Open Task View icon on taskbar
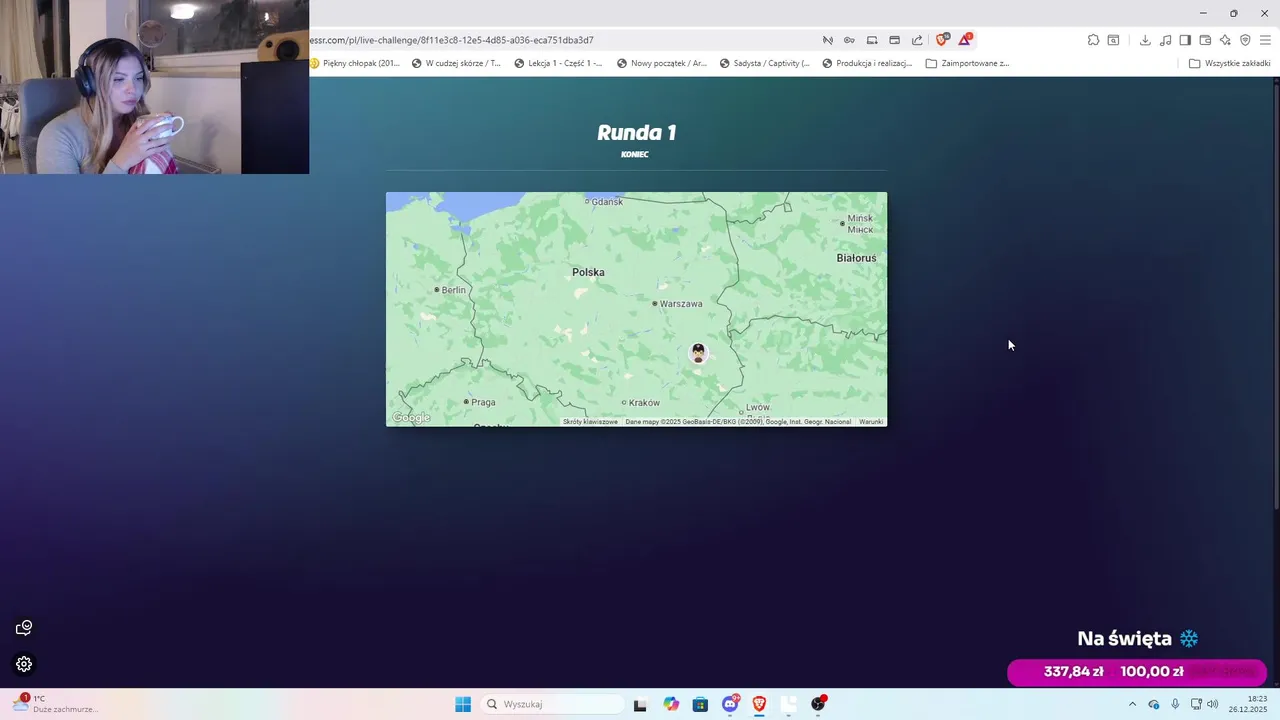This screenshot has width=1280, height=720. 640,704
